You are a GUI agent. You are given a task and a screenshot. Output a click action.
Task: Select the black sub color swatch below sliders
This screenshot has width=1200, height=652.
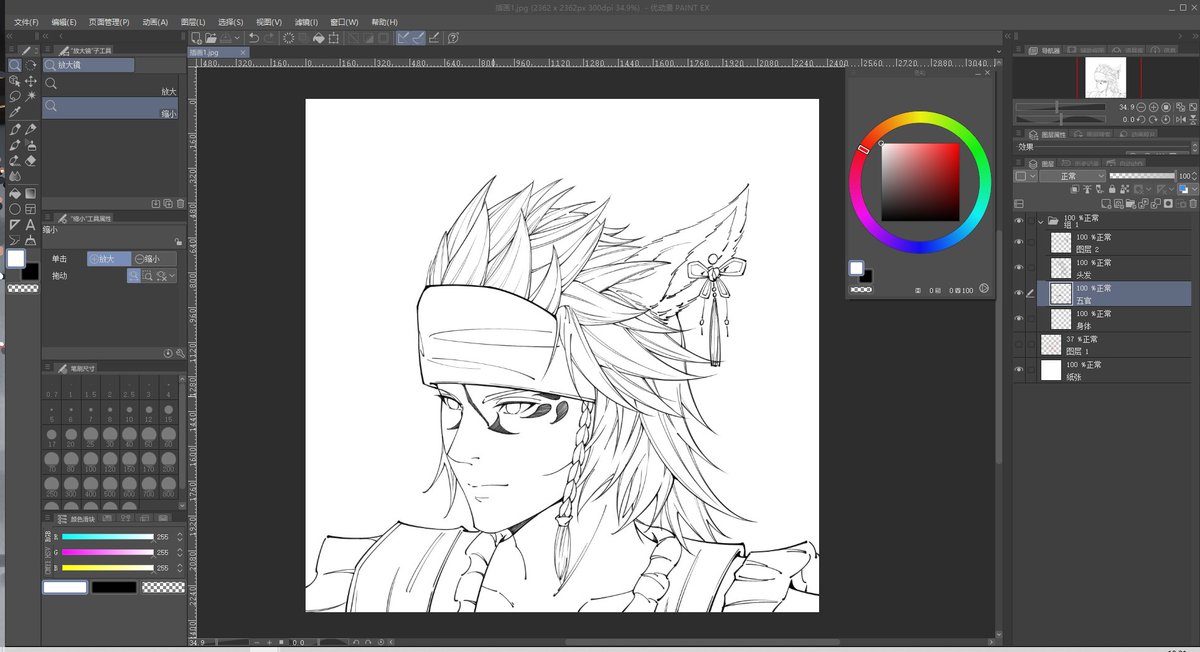pyautogui.click(x=114, y=587)
